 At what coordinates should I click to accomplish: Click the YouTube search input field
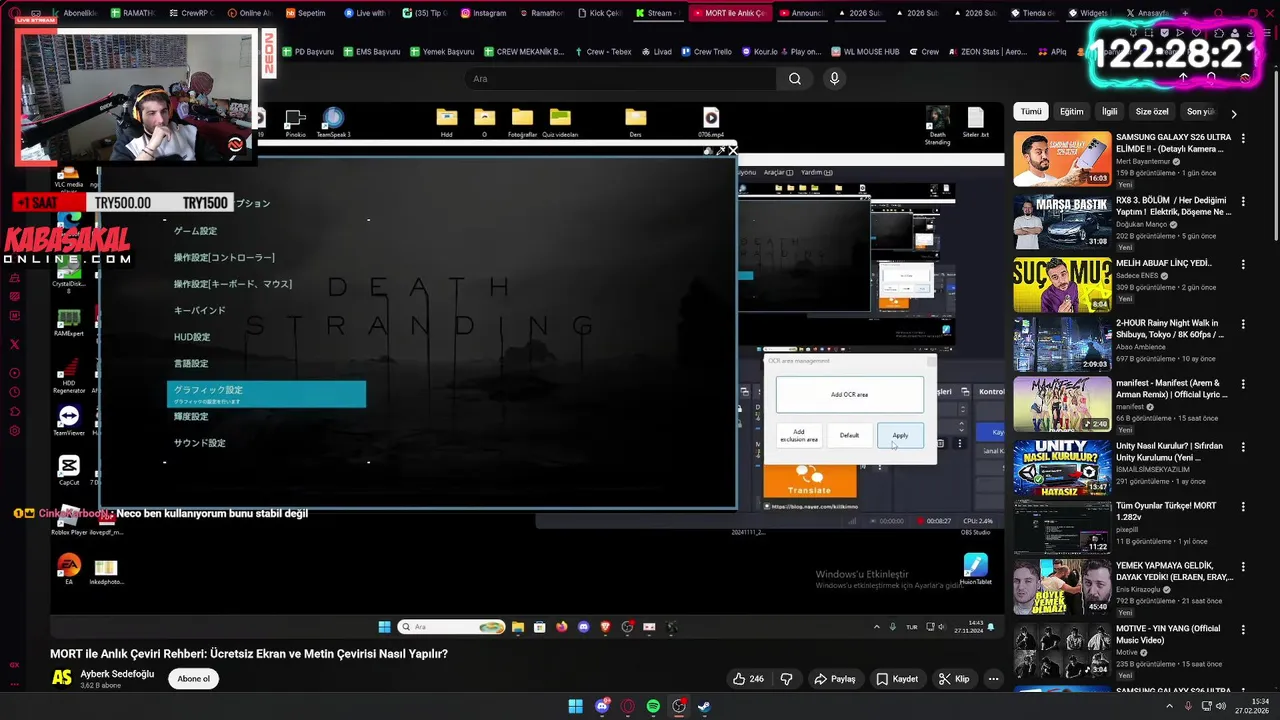click(620, 79)
